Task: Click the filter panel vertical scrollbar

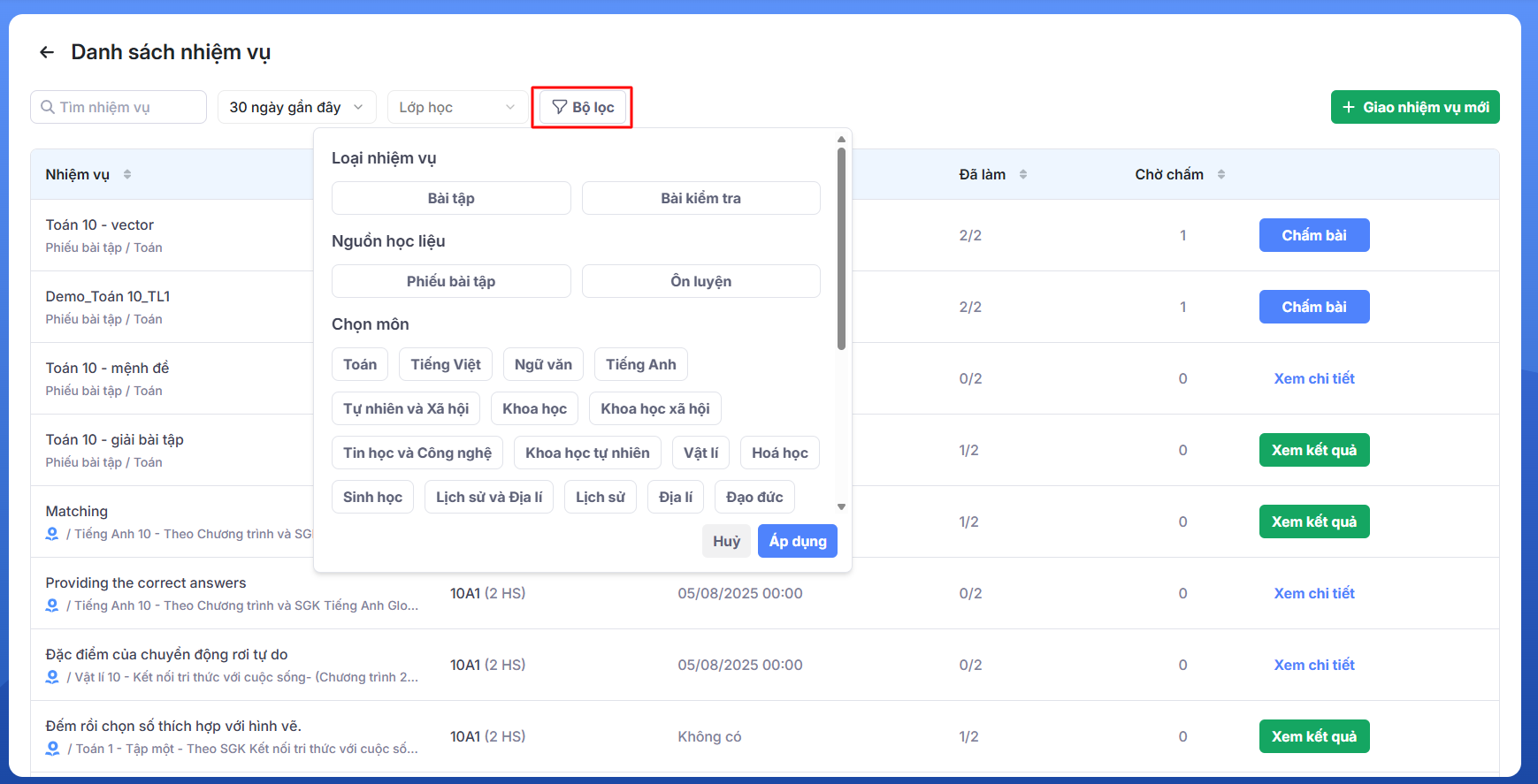Action: [841, 247]
